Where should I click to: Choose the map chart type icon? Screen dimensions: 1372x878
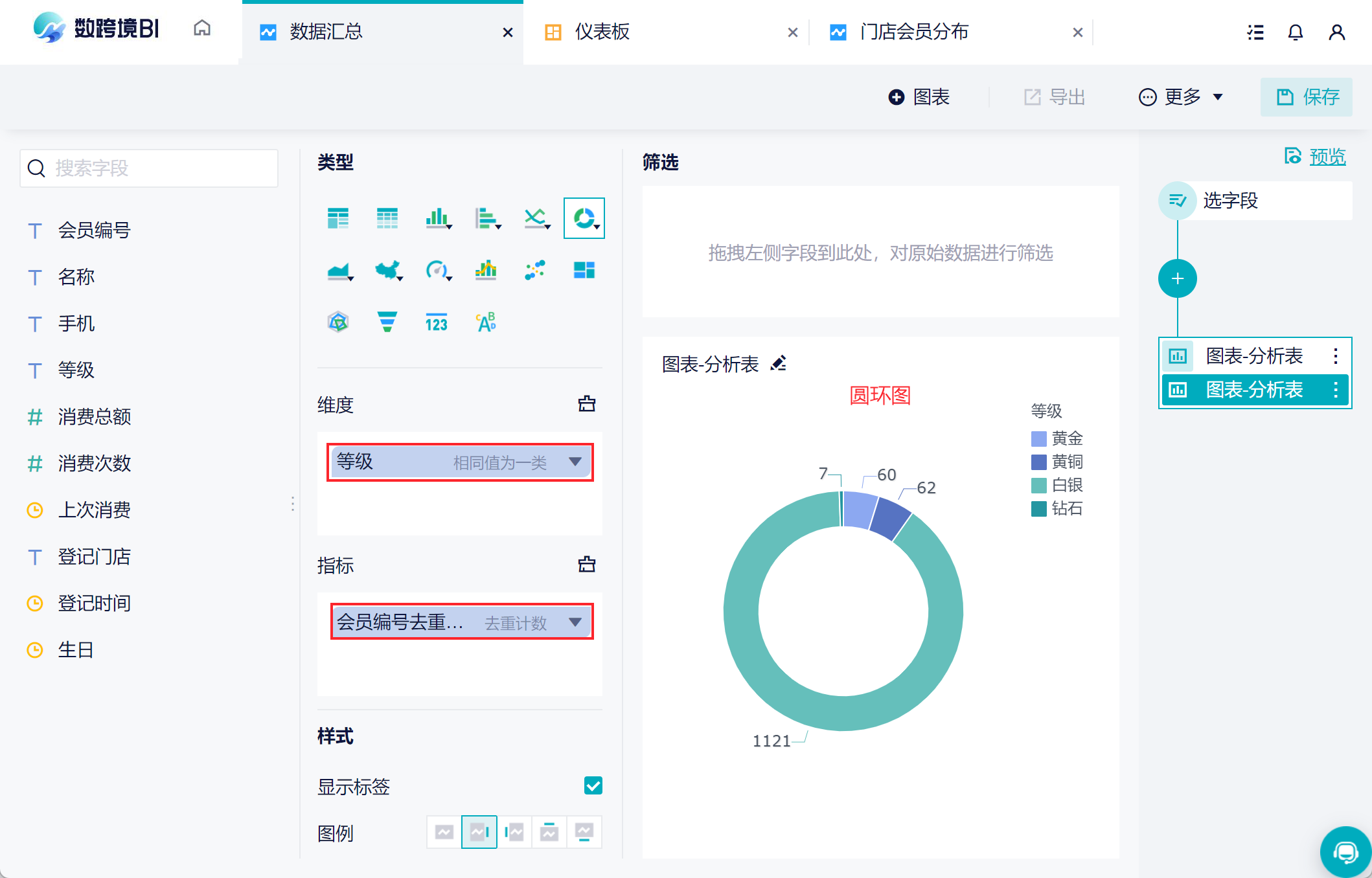[x=387, y=270]
